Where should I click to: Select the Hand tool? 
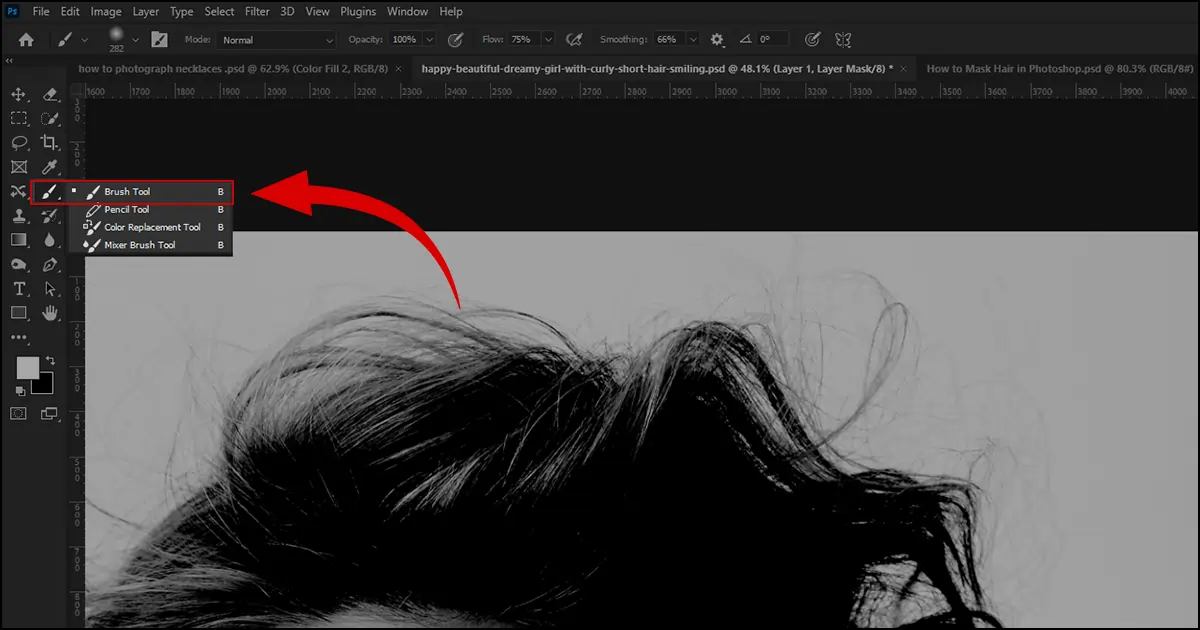50,313
